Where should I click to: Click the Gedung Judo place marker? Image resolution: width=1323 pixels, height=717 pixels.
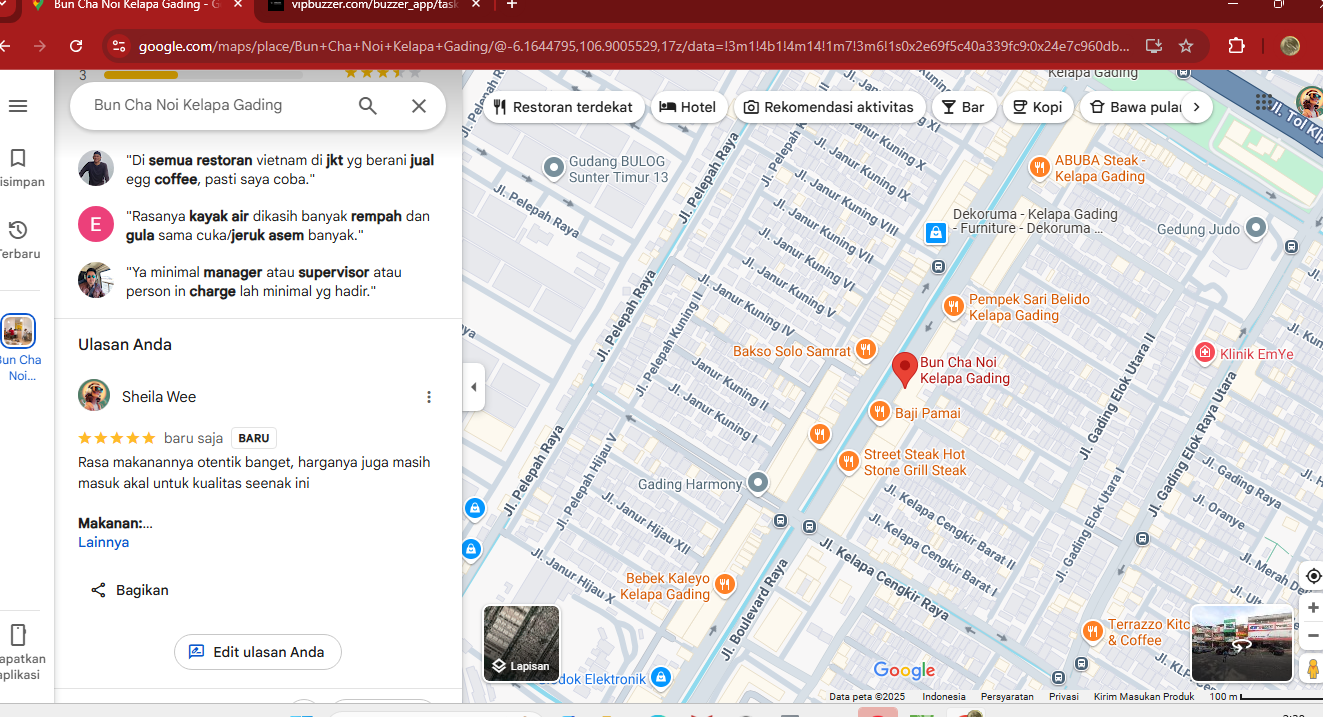point(1258,228)
